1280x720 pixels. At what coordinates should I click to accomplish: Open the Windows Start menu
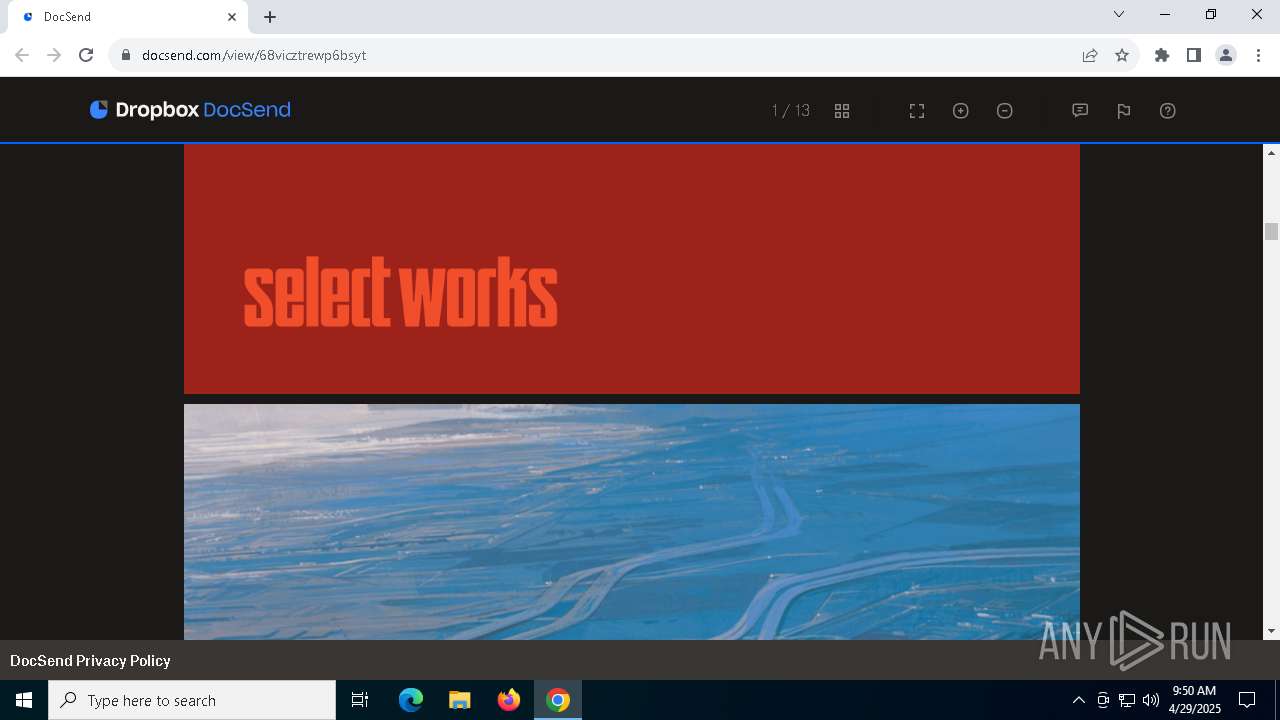[x=24, y=700]
